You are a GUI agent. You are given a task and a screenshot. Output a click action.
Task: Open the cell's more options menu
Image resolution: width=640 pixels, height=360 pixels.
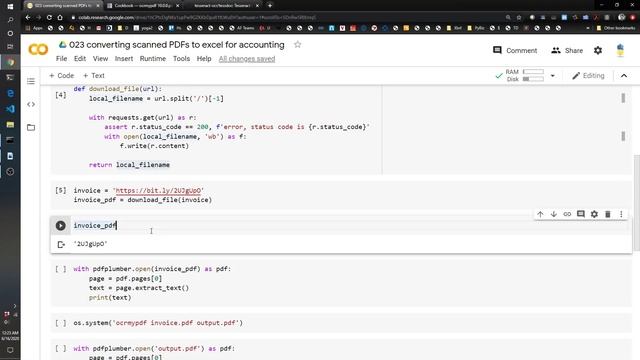pyautogui.click(x=621, y=214)
